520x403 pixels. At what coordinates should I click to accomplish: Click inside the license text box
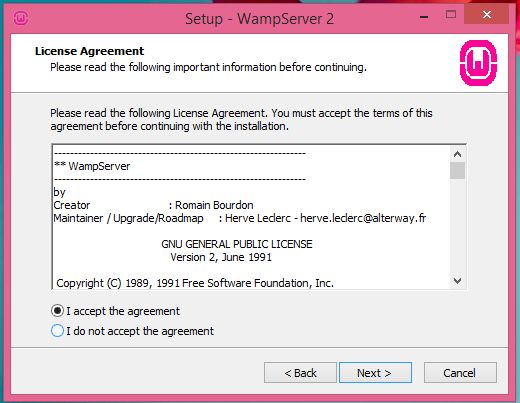click(x=251, y=217)
